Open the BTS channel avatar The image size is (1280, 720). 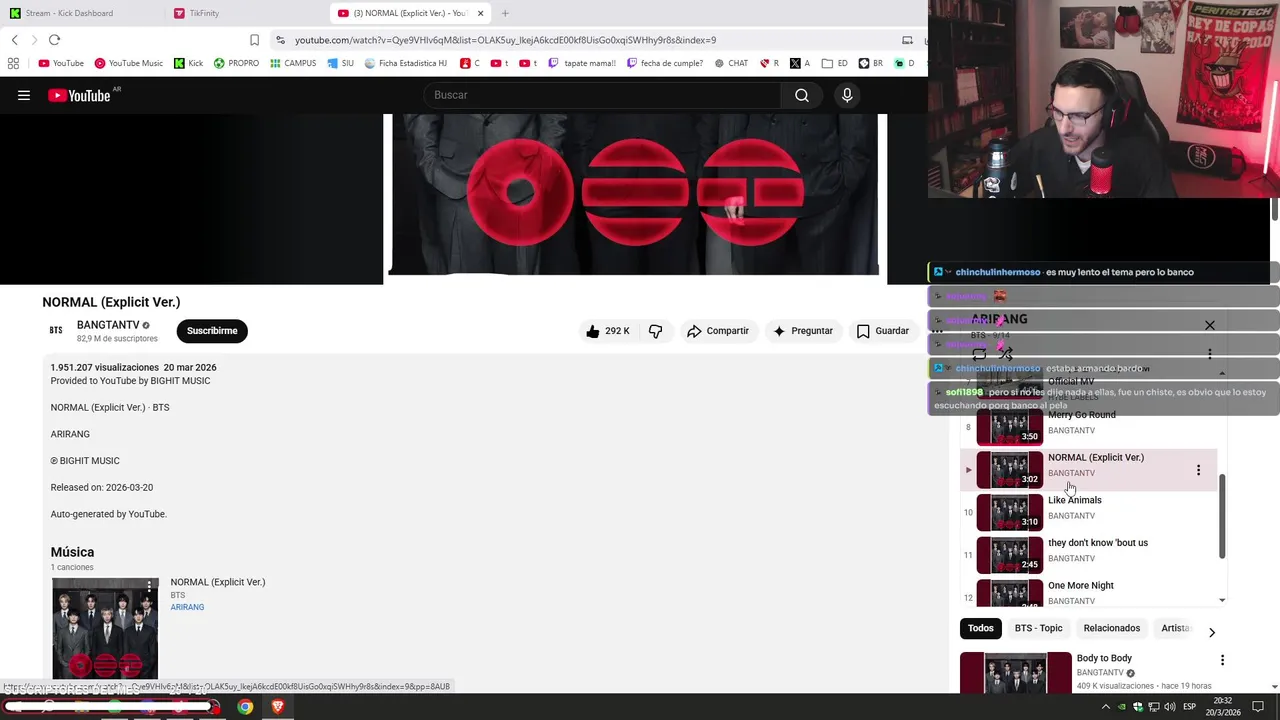pos(56,330)
